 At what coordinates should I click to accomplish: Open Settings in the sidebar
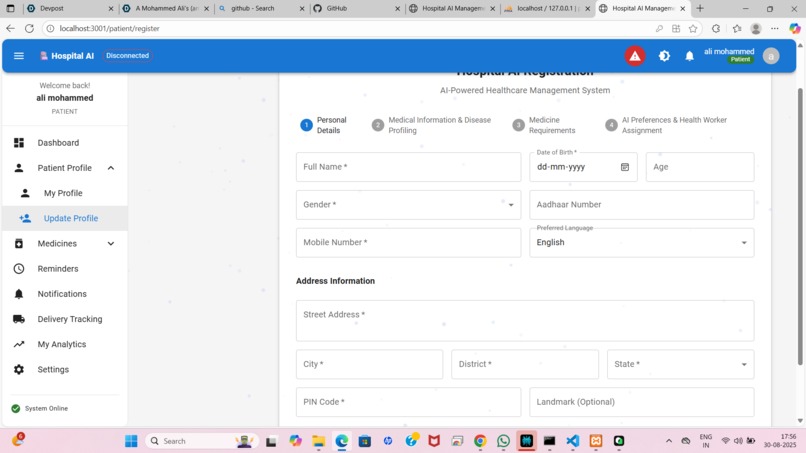point(65,369)
